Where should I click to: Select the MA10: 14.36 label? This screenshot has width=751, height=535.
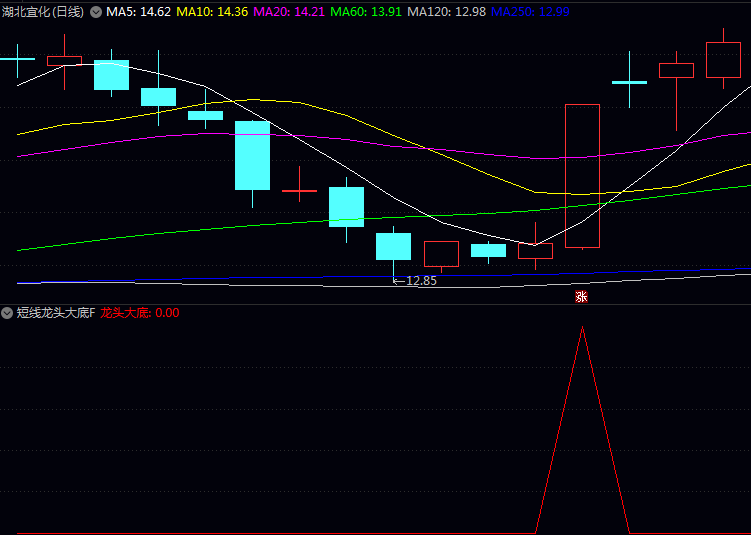tap(212, 12)
